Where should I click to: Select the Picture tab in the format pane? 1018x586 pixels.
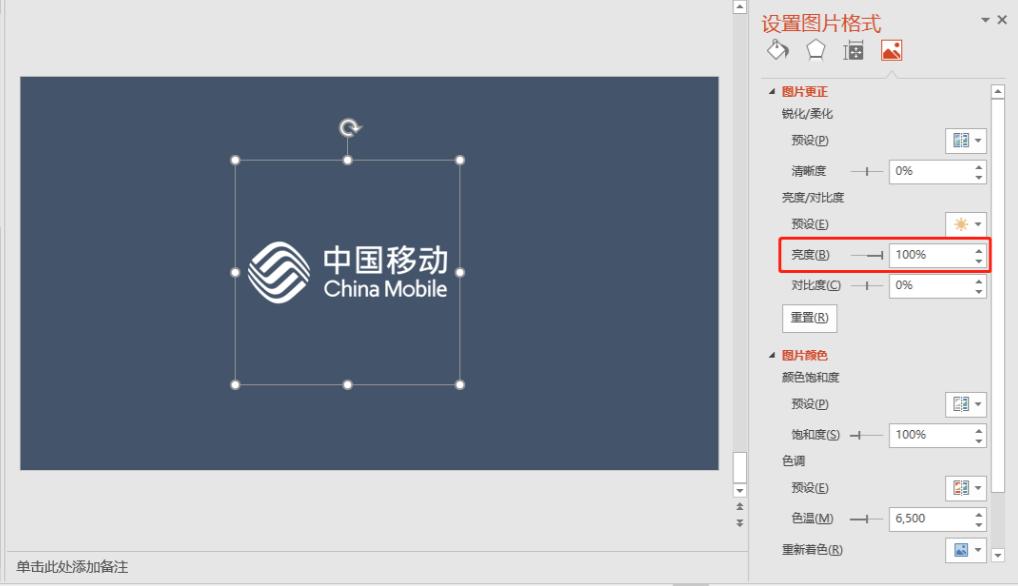(893, 50)
